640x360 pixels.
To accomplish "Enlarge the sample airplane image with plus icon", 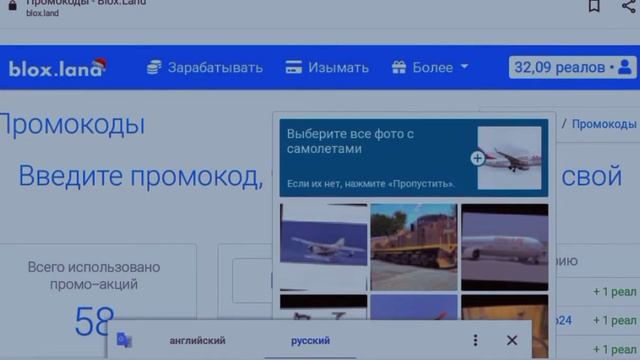I will click(x=477, y=158).
